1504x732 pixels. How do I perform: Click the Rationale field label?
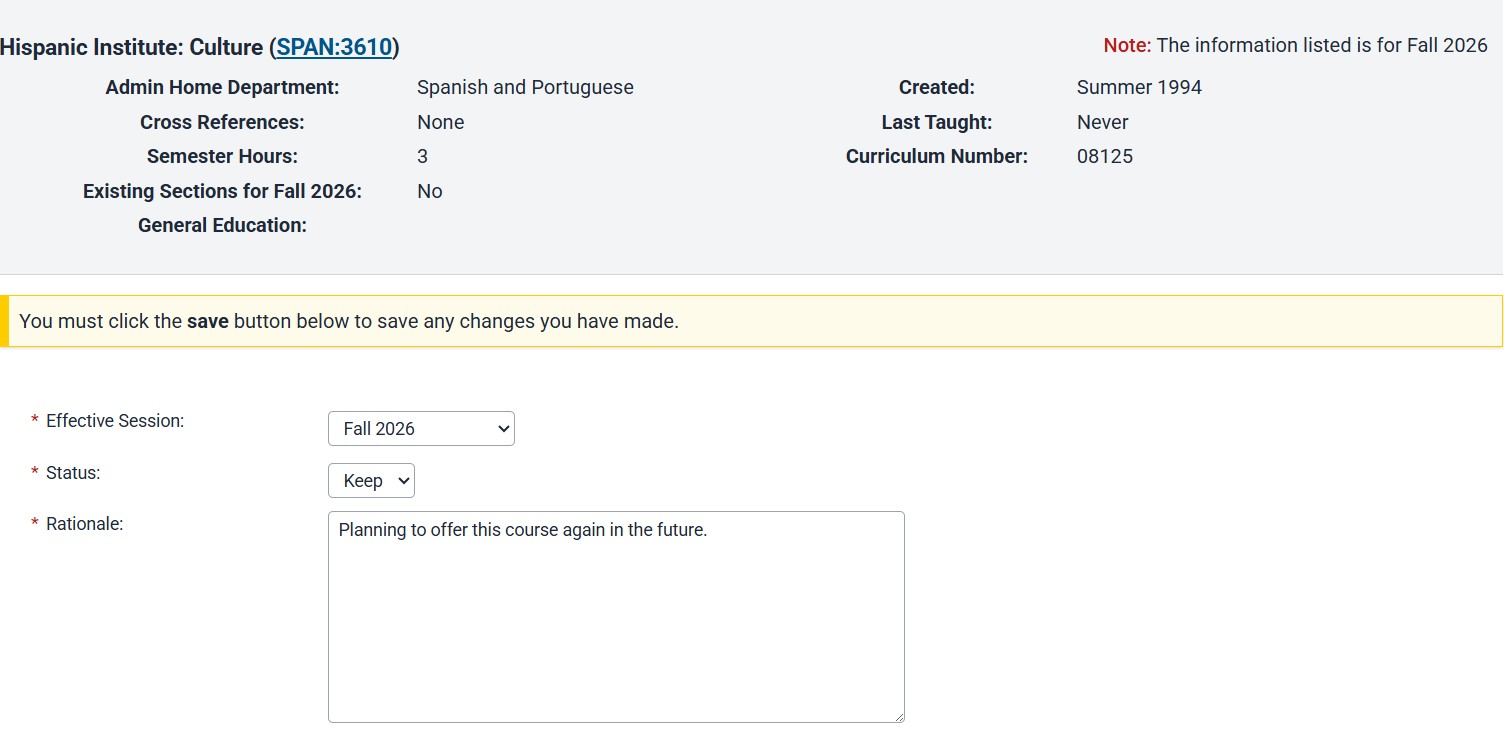point(84,524)
